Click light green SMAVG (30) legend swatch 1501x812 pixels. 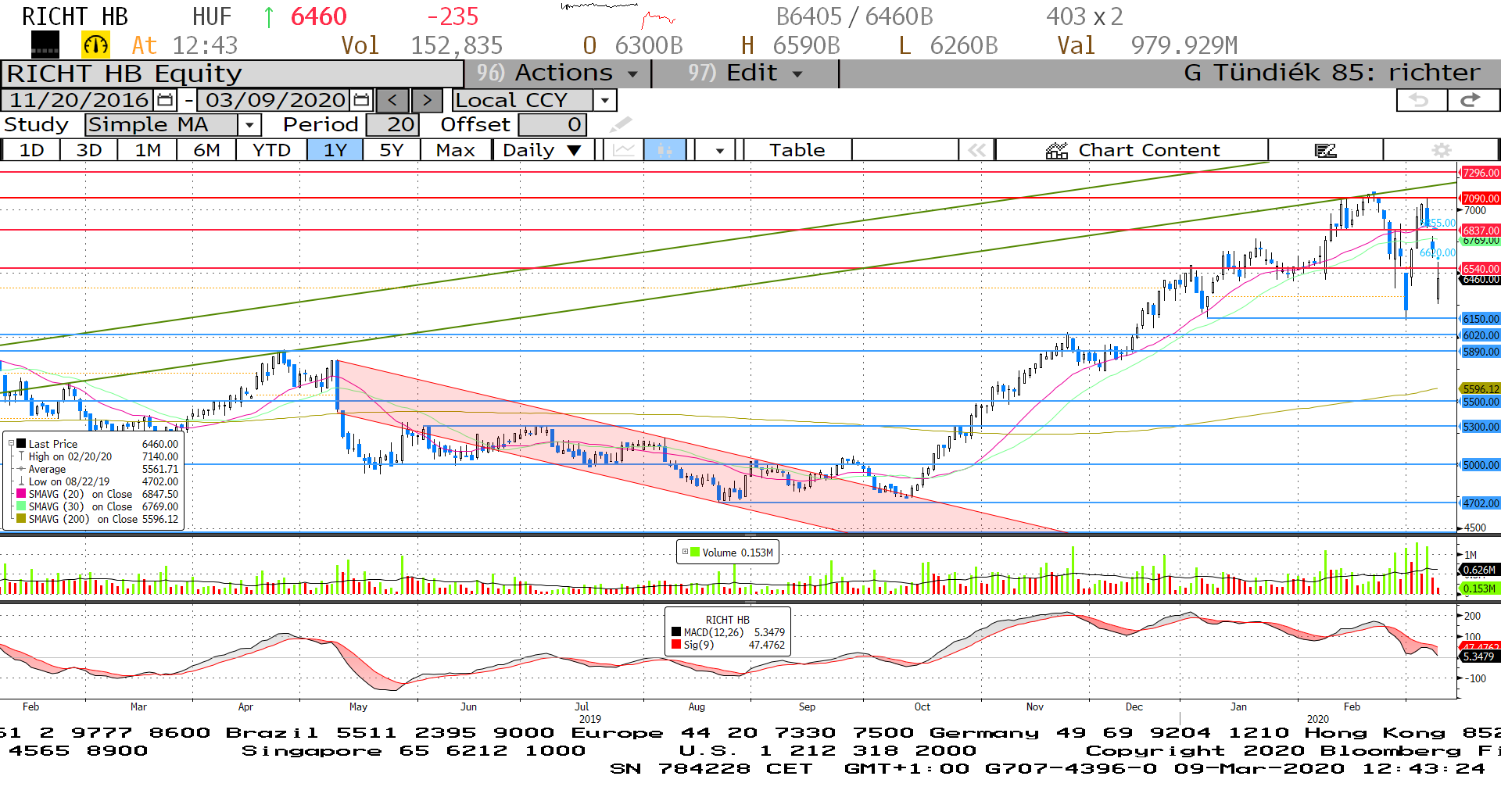(x=21, y=506)
